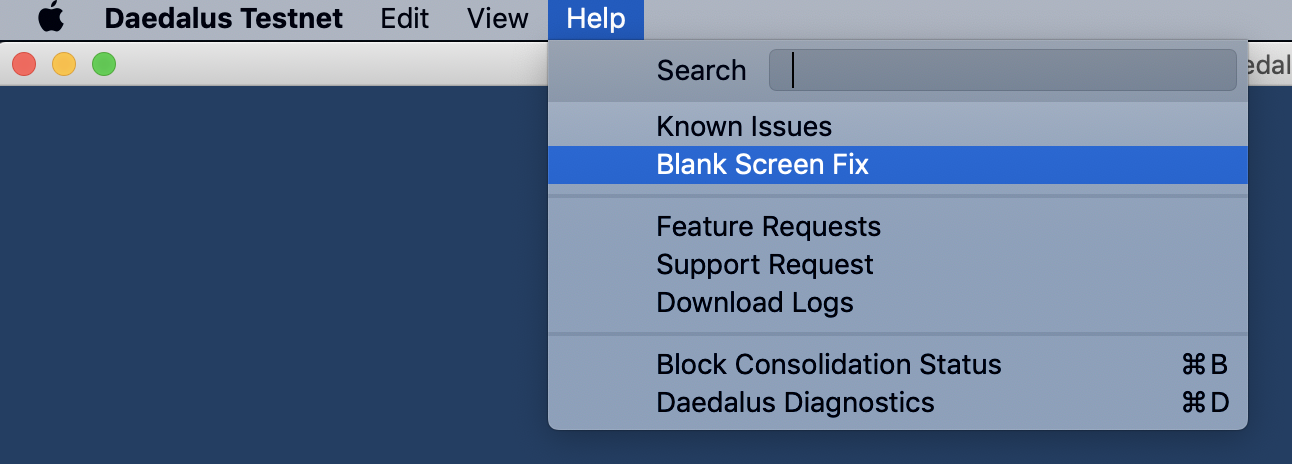This screenshot has height=464, width=1292.
Task: Open the View menu
Action: point(497,18)
